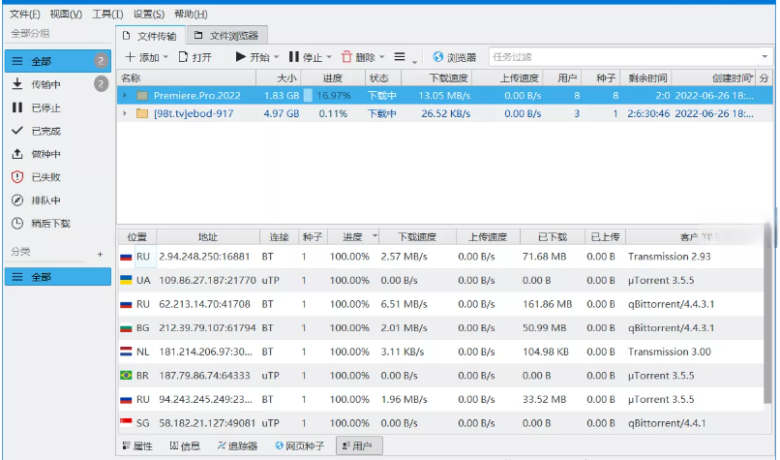Click the BG Bulgaria flag icon

[x=126, y=328]
